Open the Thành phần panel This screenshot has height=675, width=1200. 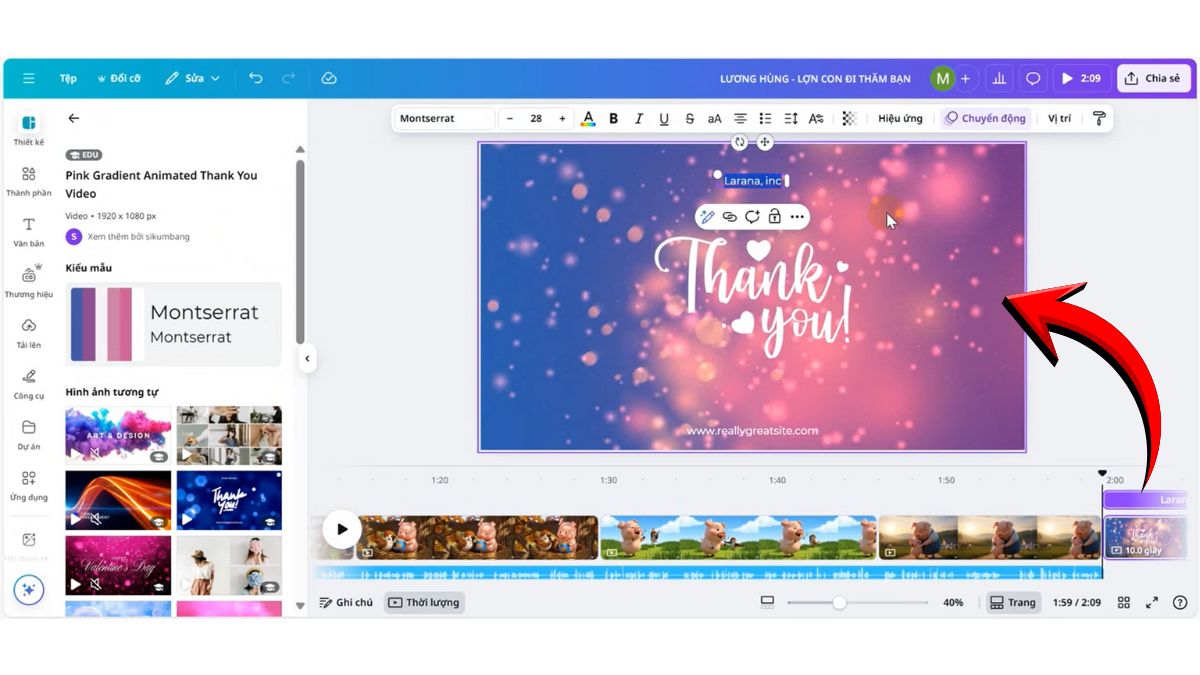click(29, 182)
